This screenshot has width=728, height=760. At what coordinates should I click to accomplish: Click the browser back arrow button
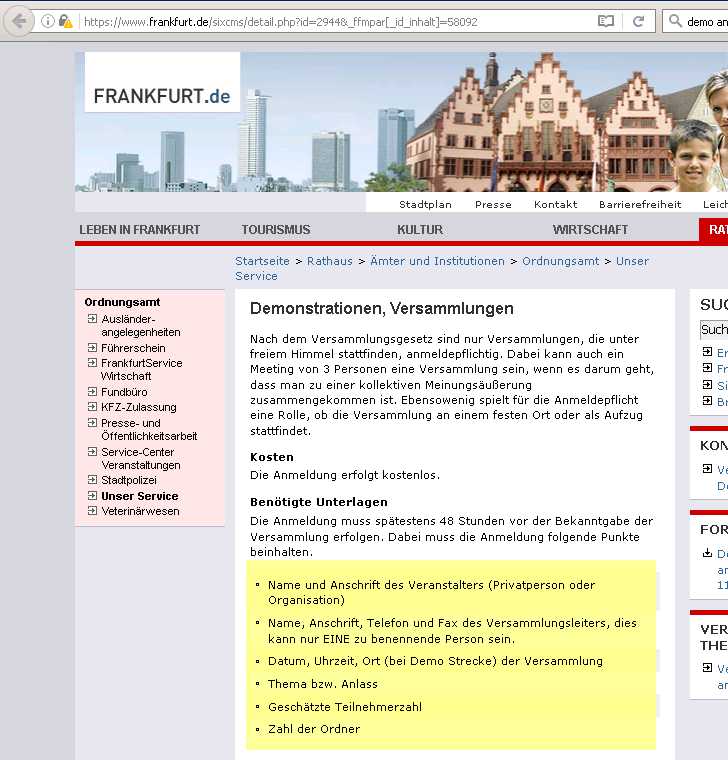point(19,21)
